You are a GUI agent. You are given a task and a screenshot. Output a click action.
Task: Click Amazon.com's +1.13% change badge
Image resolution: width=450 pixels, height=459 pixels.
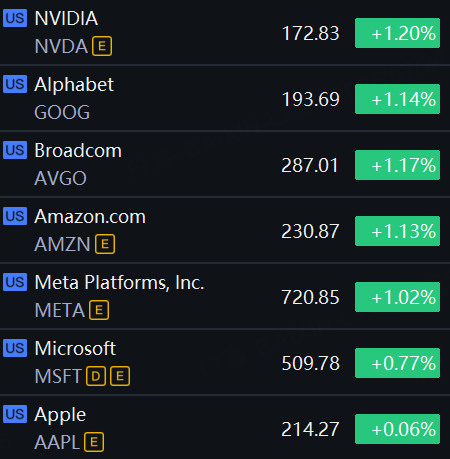point(397,231)
